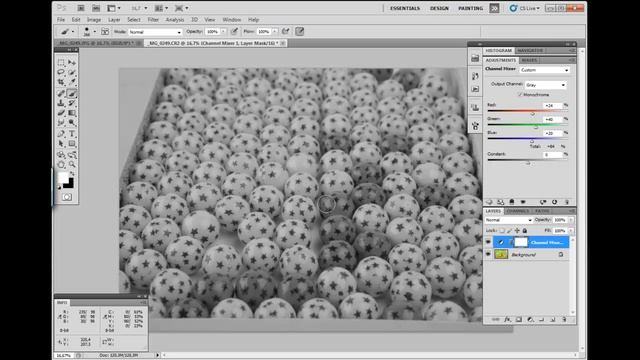
Task: Toggle Lock transparent pixels
Action: click(502, 231)
